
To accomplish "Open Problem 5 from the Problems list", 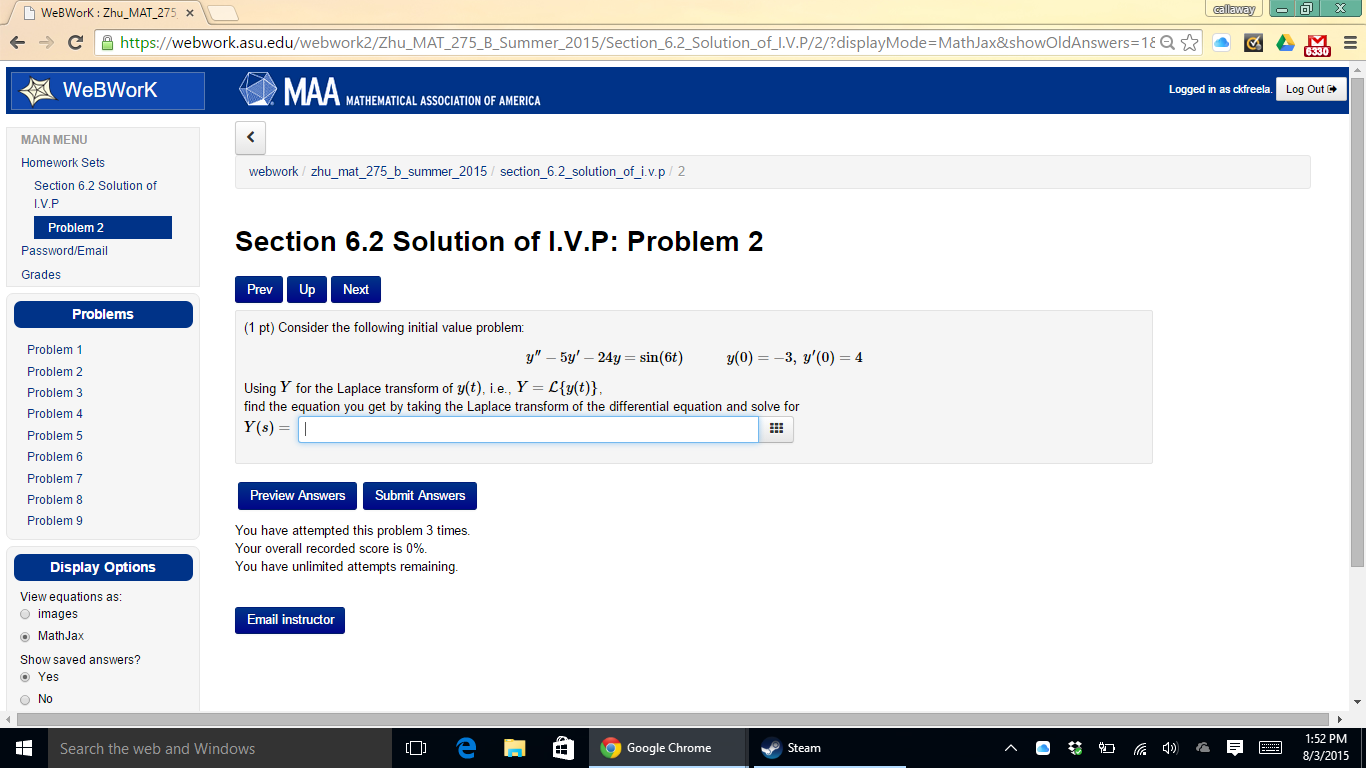I will point(54,435).
